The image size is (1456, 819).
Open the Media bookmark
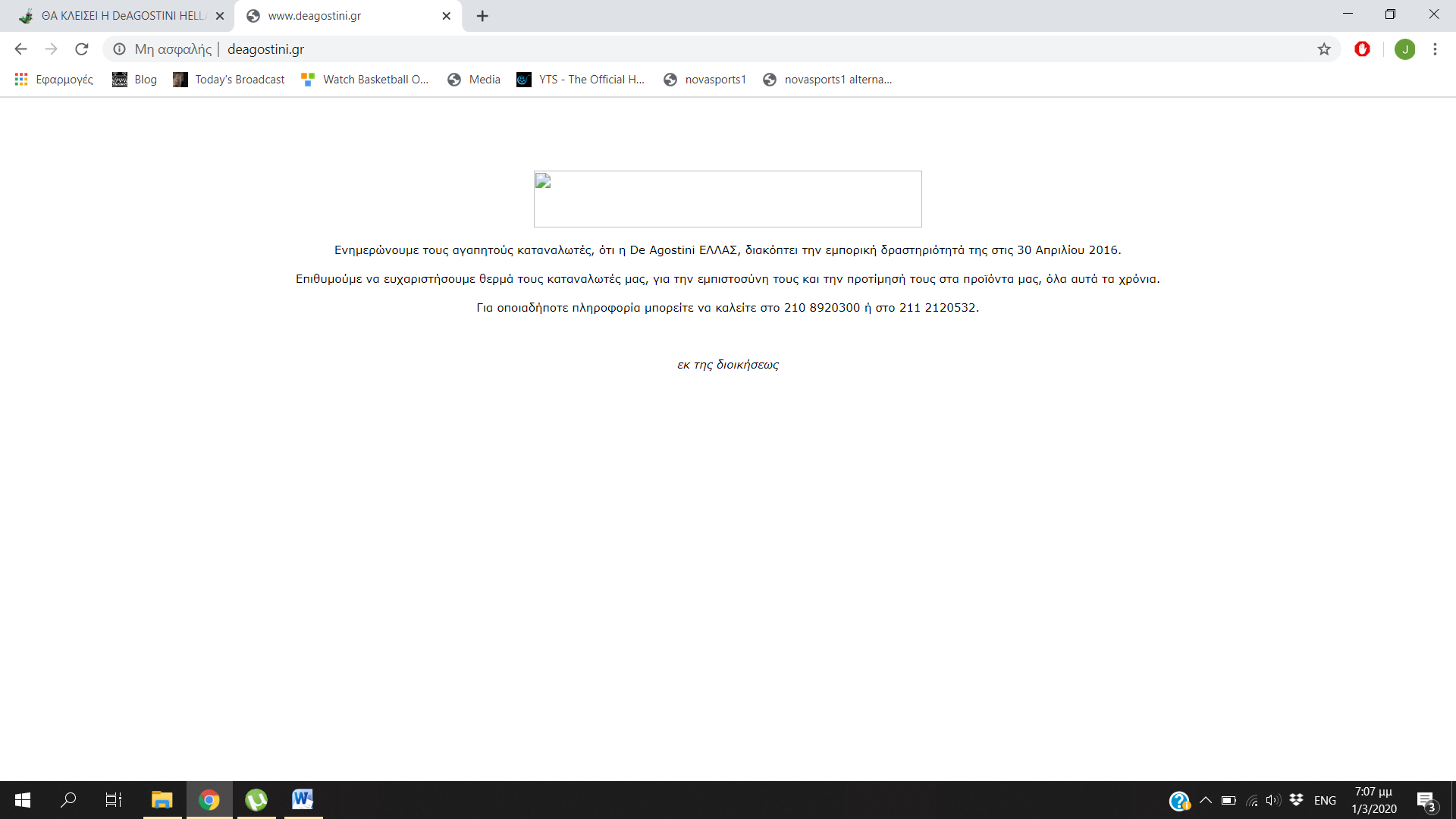pos(474,80)
